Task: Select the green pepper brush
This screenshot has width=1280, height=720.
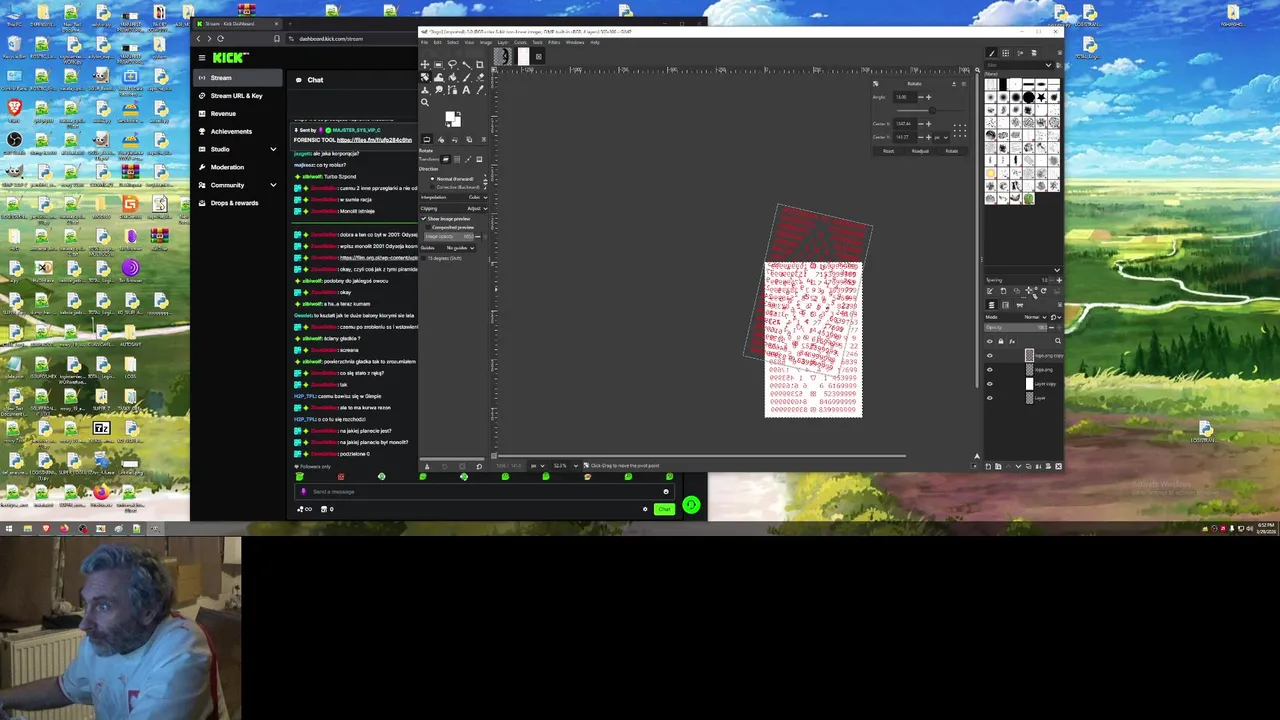Action: point(1029,199)
